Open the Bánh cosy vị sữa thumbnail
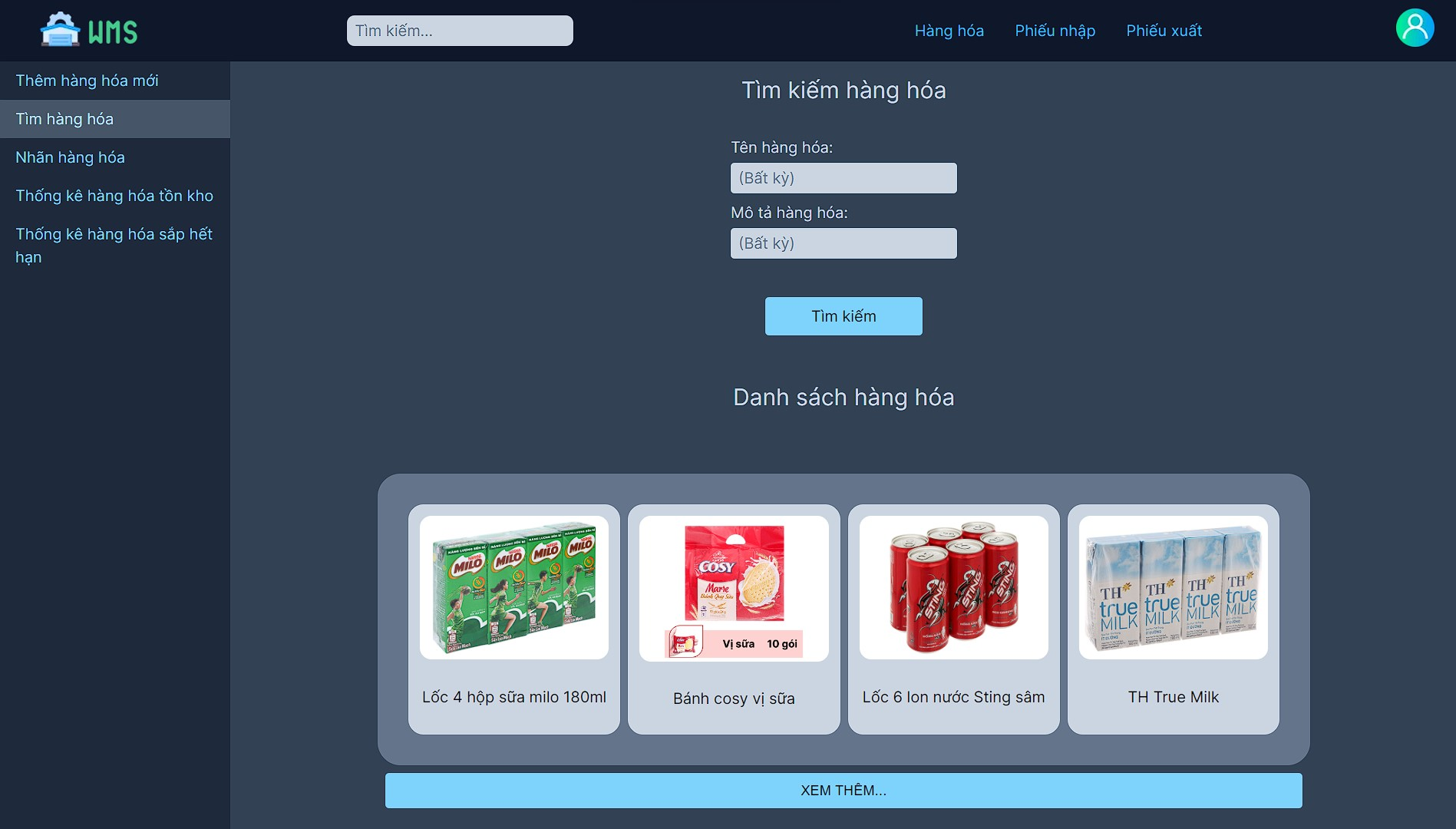This screenshot has height=829, width=1456. pyautogui.click(x=733, y=587)
